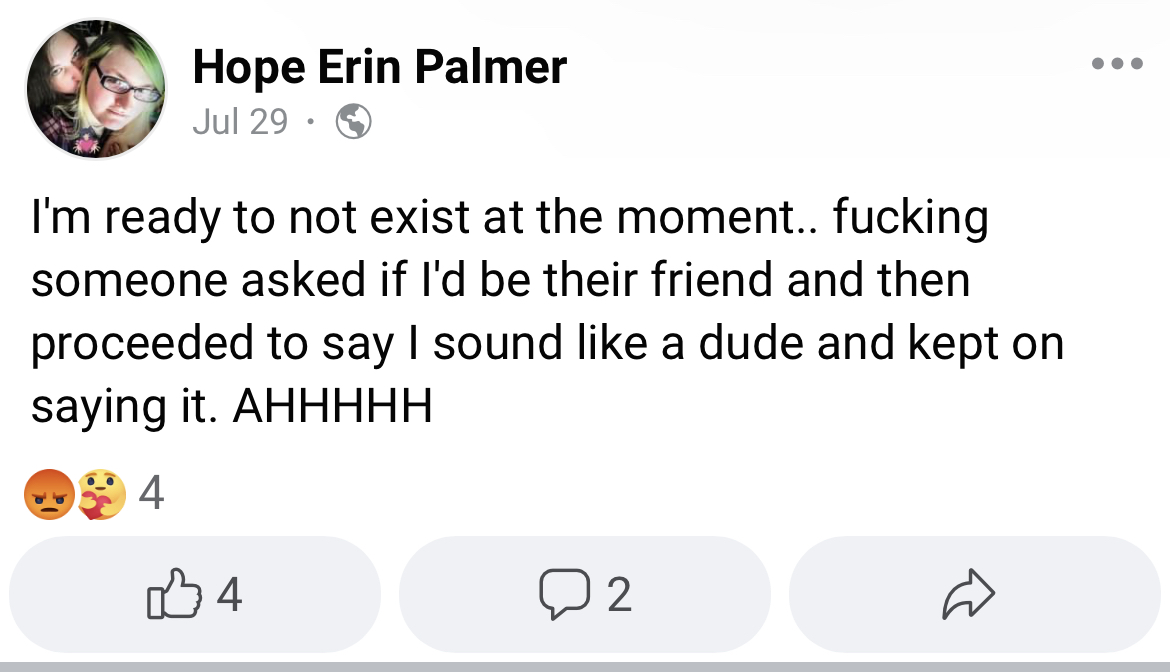1170x672 pixels.
Task: Click the Jul 29 timestamp link
Action: coord(240,122)
